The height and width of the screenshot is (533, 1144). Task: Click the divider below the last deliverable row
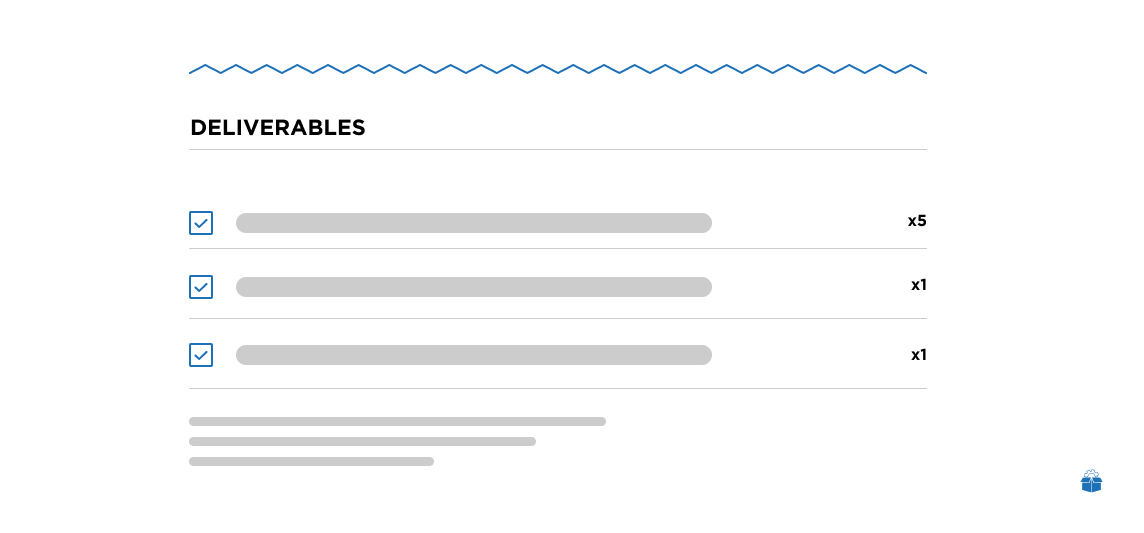(x=558, y=389)
